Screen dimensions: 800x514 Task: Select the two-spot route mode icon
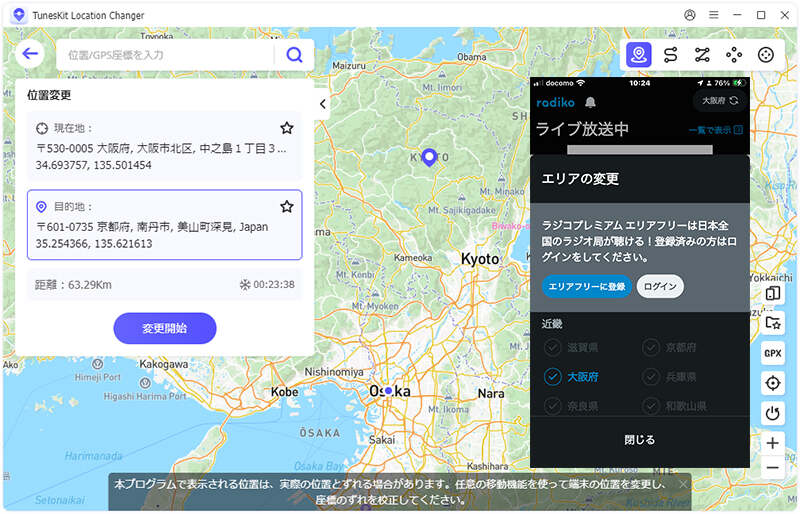point(670,55)
